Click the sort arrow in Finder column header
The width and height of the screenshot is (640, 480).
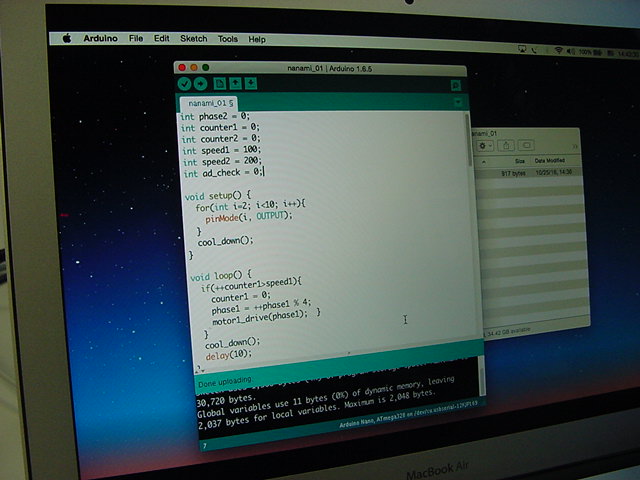484,162
